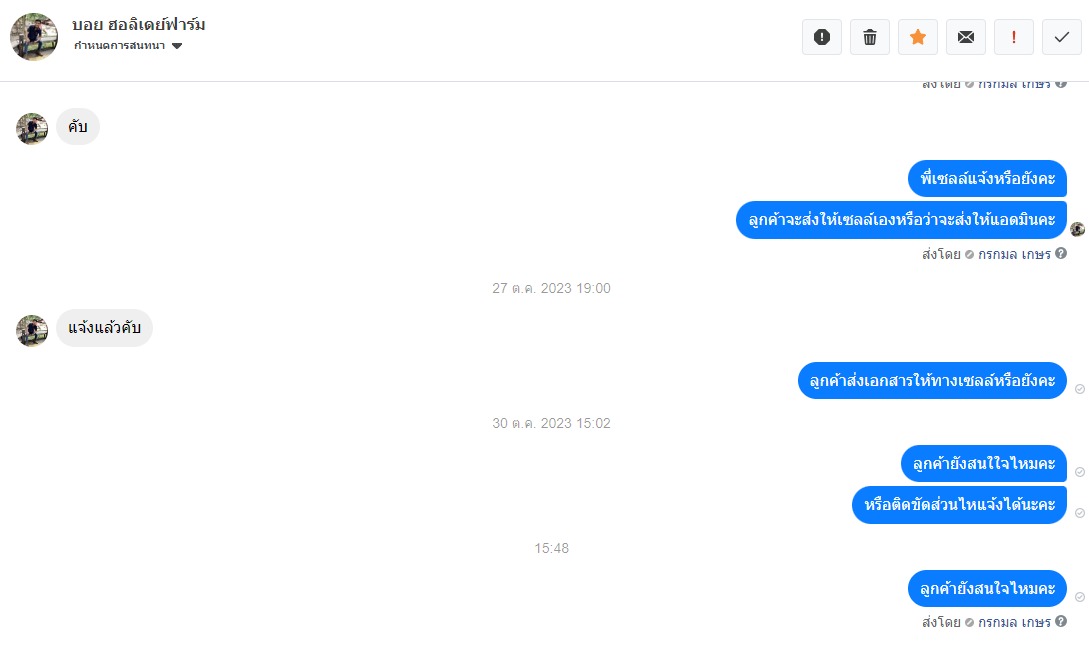The width and height of the screenshot is (1089, 646).
Task: Delete conversation with the trash icon
Action: [x=870, y=37]
